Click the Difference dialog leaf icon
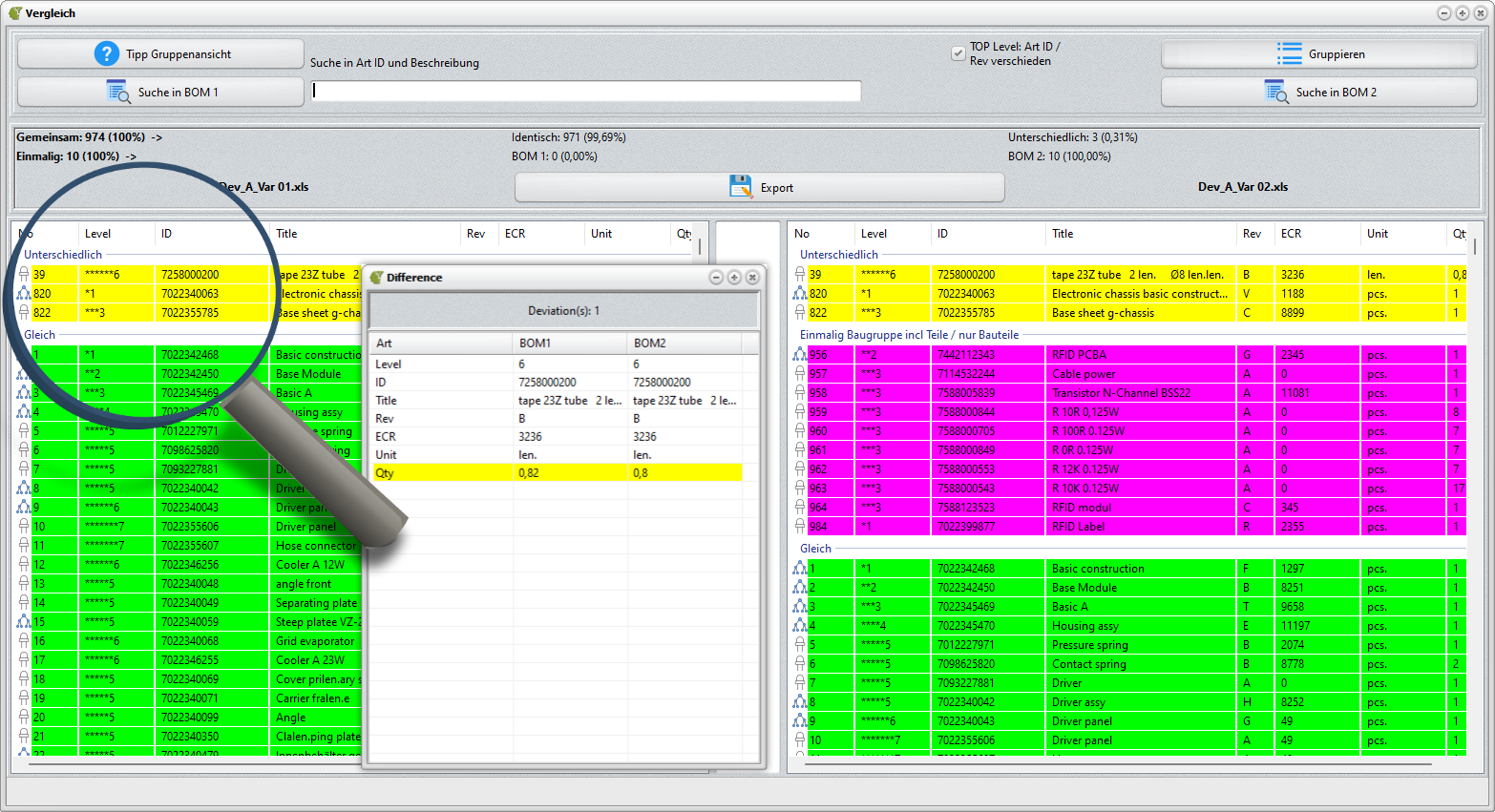Viewport: 1495px width, 812px height. click(376, 278)
